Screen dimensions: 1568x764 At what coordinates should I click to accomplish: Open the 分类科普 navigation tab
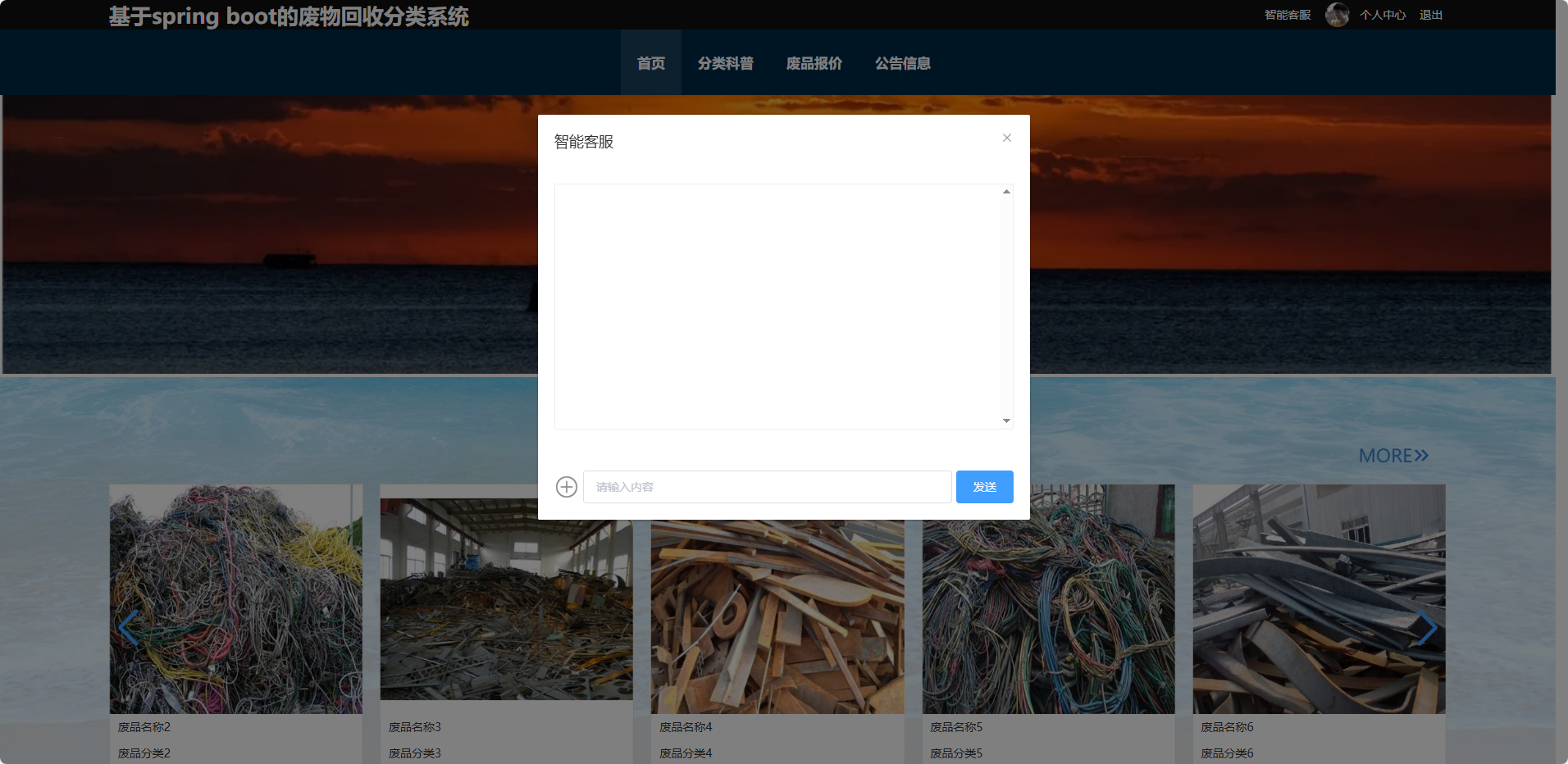point(726,63)
